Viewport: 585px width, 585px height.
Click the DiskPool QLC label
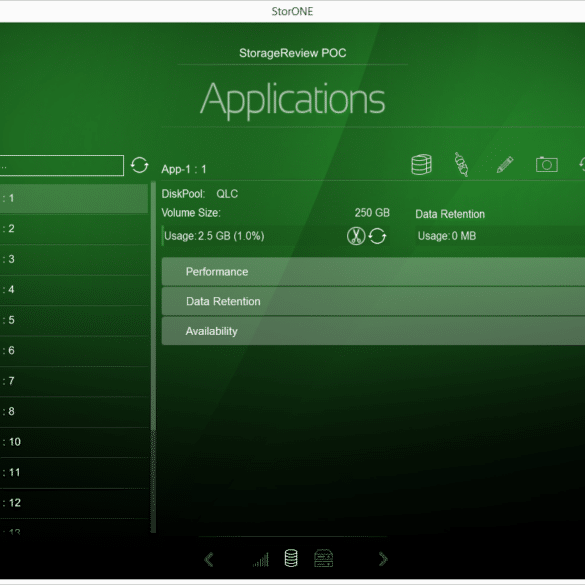[200, 194]
